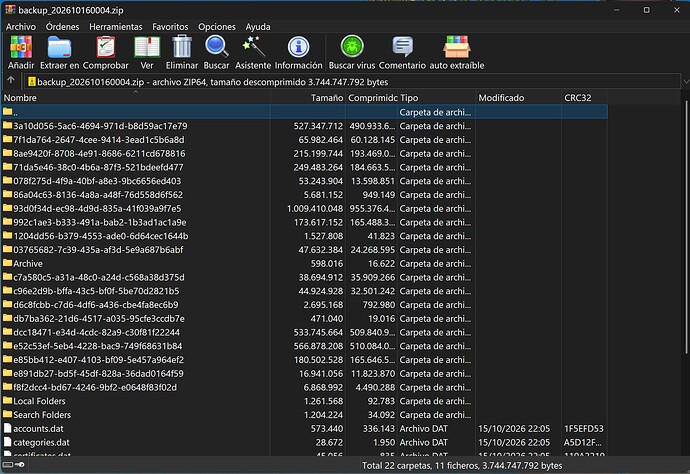Viewport: 690px width, 474px height.
Task: Click folder icon of Search Folders
Action: [7, 414]
